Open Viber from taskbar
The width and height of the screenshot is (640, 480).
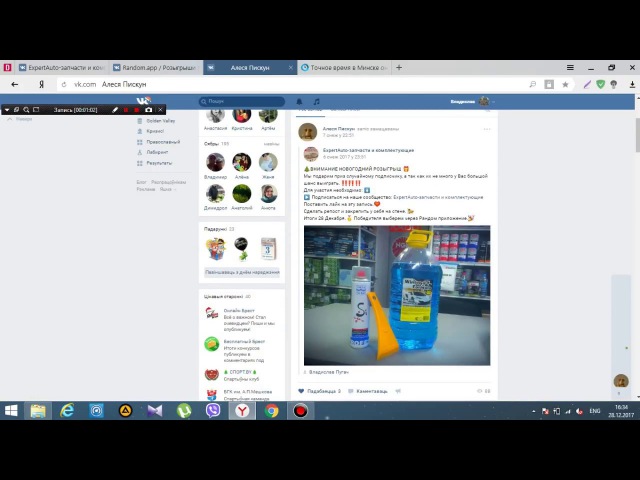click(213, 411)
